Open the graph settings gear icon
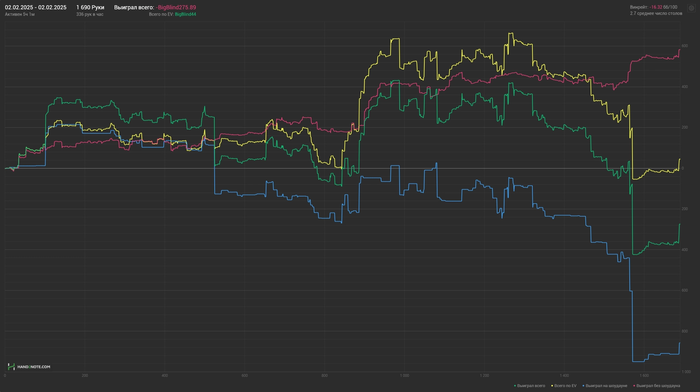The height and width of the screenshot is (392, 700). tap(692, 8)
